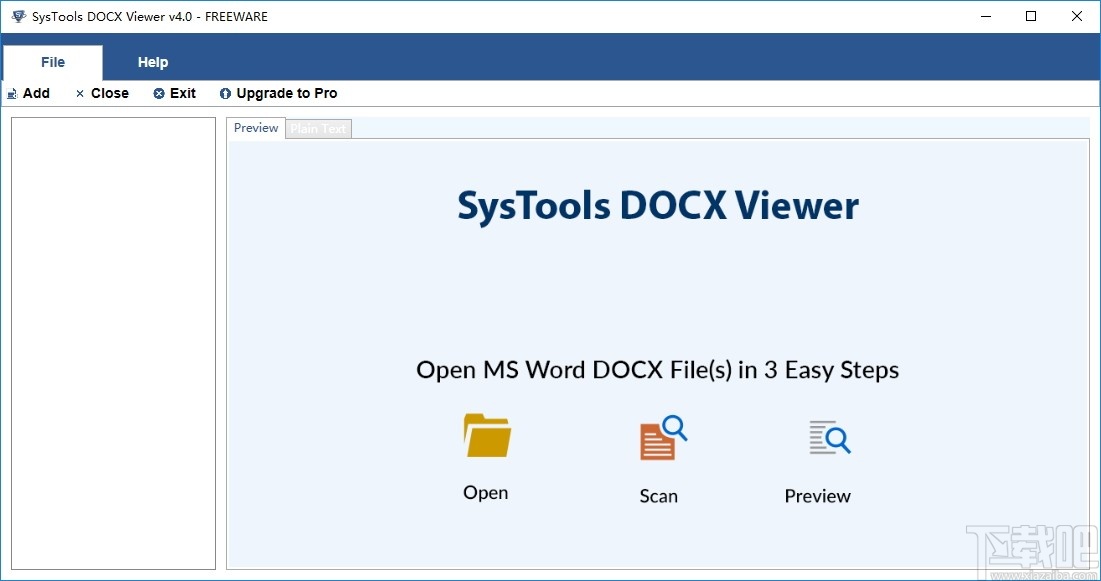Click Upgrade to Pro on the toolbar

[286, 93]
